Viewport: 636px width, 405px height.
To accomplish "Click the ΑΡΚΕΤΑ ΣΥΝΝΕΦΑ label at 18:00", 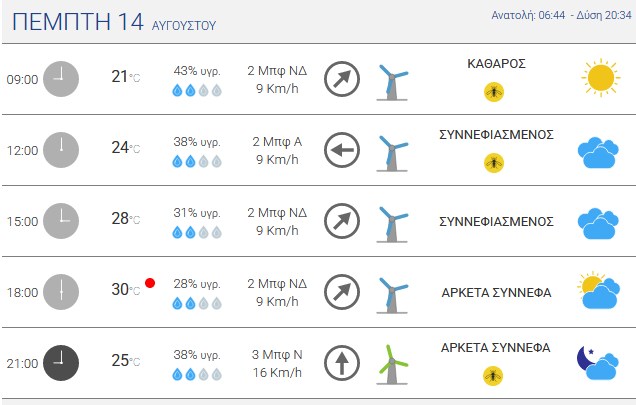I will point(496,293).
